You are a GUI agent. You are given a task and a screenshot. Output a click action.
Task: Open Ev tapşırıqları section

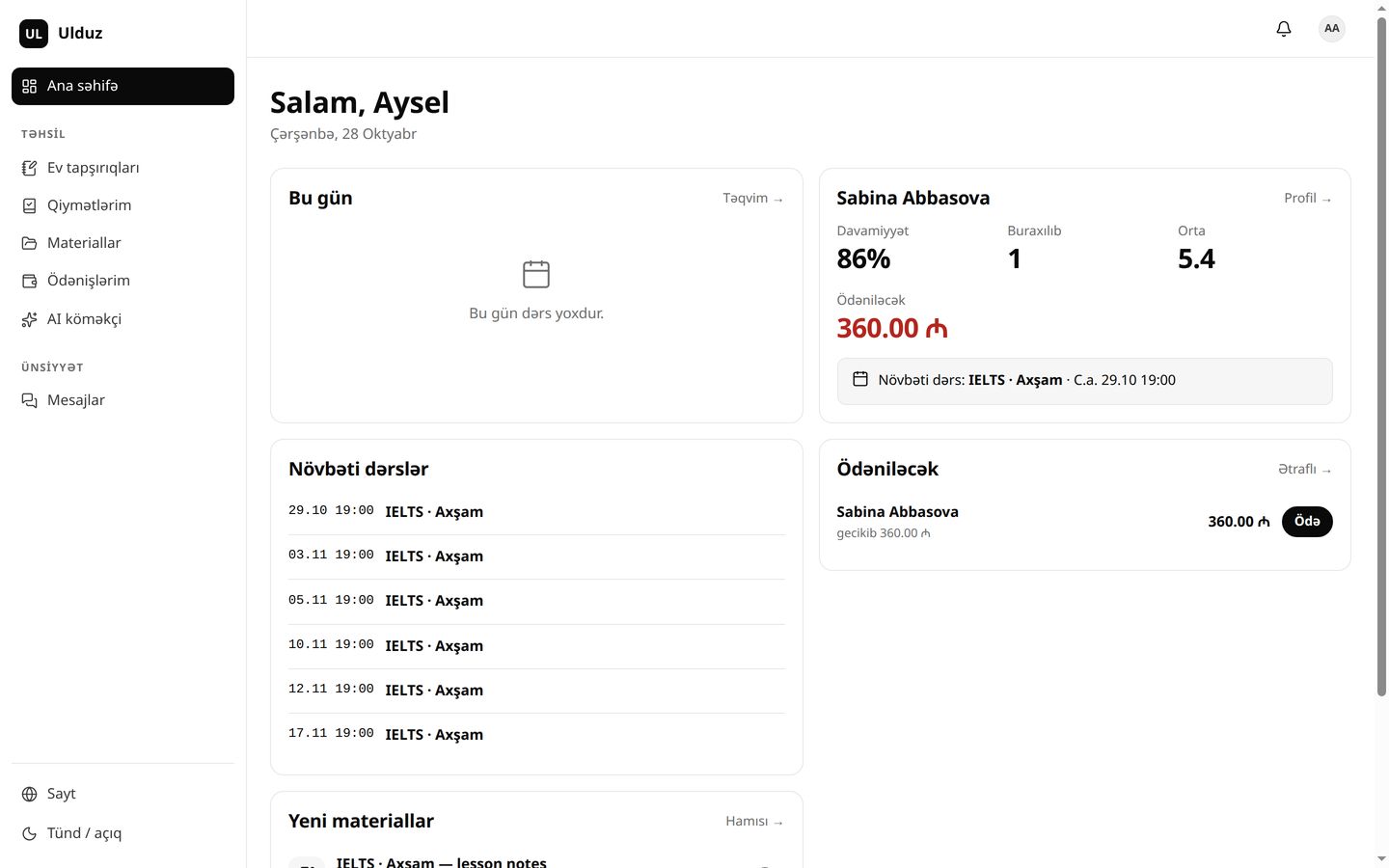click(x=123, y=168)
